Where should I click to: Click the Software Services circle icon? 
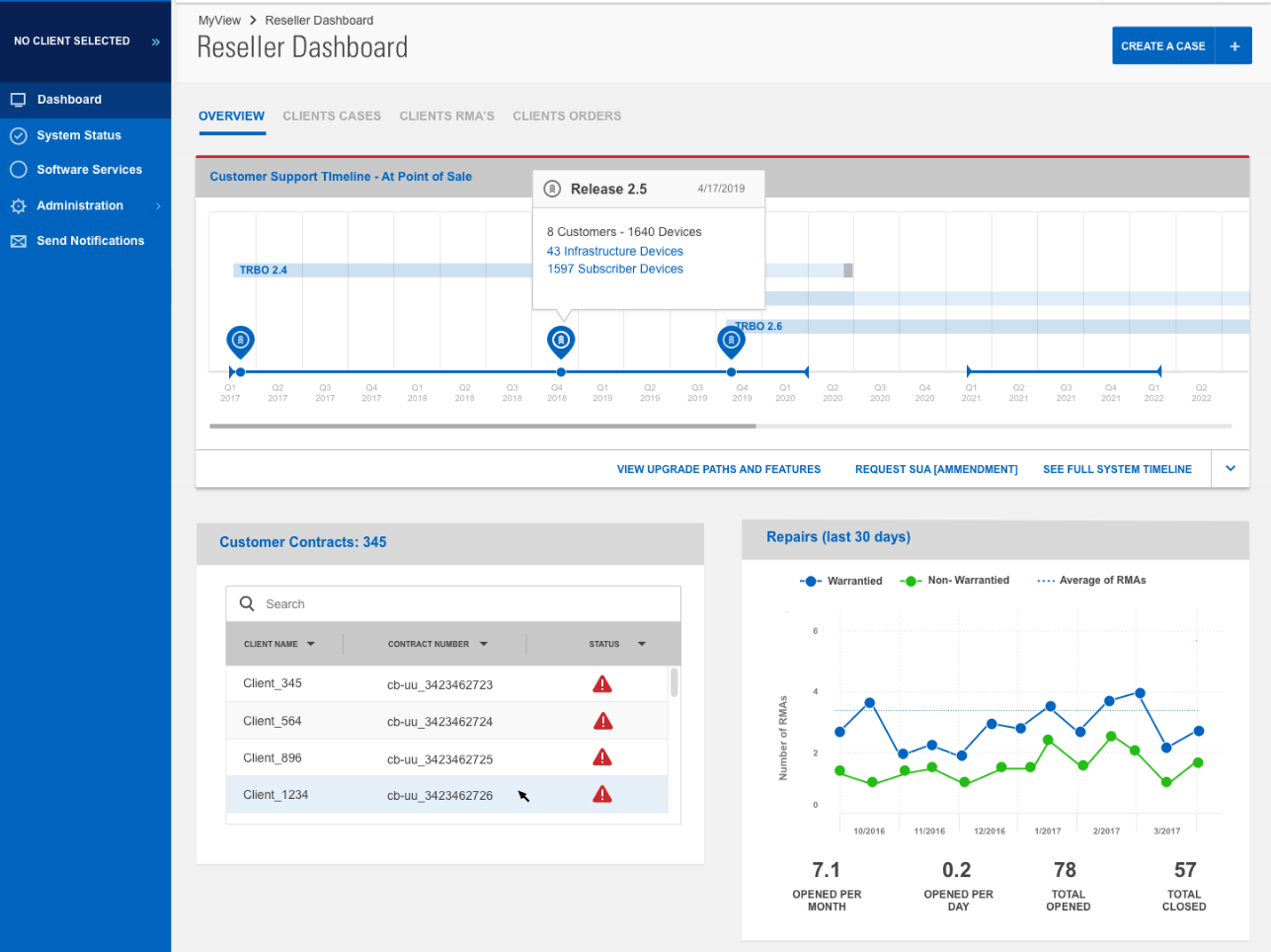point(18,170)
